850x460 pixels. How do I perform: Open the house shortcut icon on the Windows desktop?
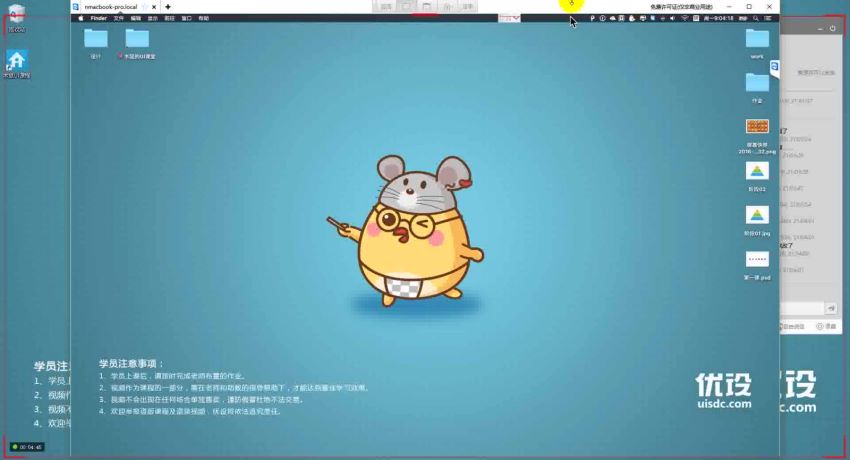16,64
